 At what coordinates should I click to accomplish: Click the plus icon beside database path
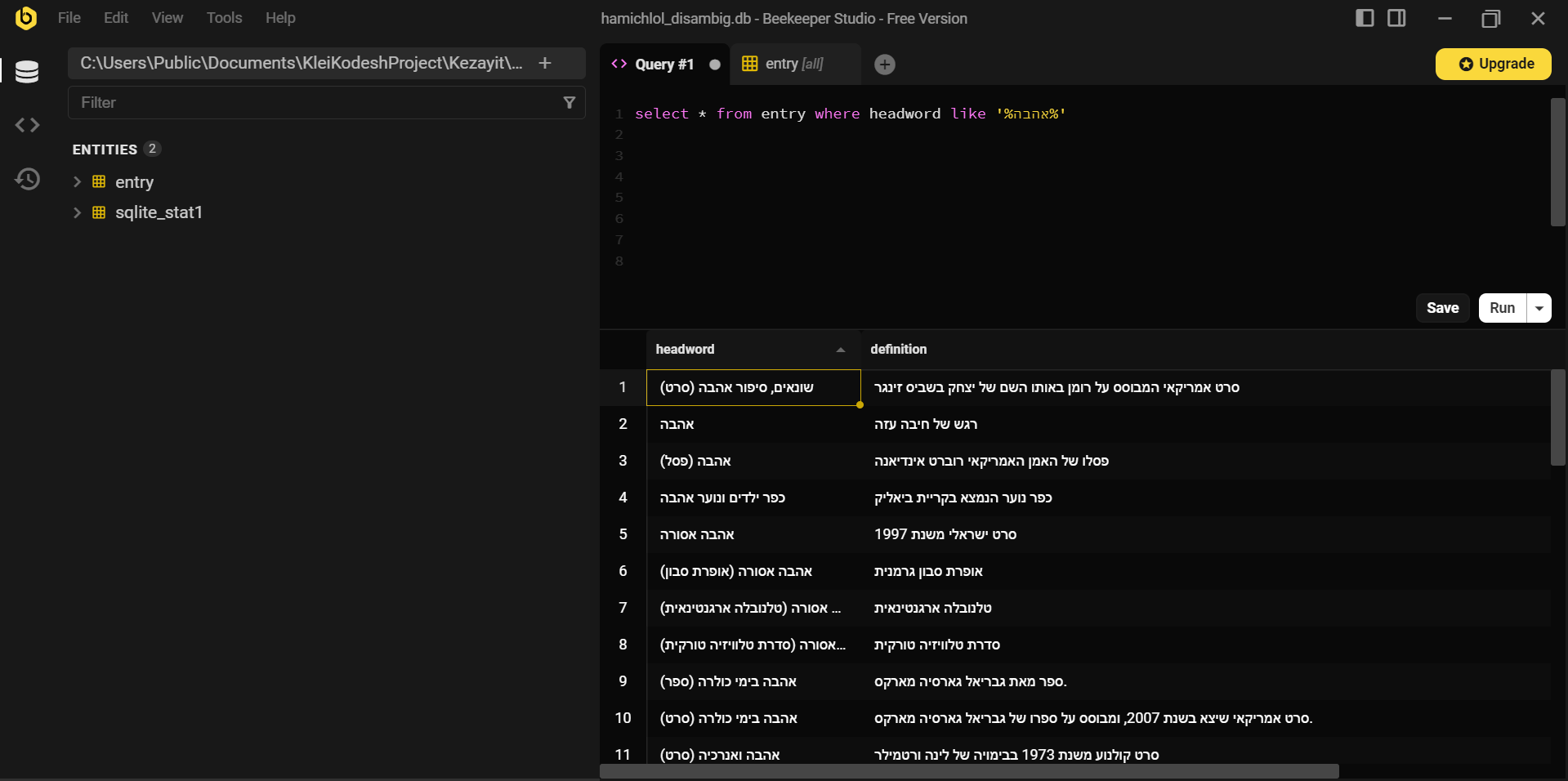pos(545,63)
